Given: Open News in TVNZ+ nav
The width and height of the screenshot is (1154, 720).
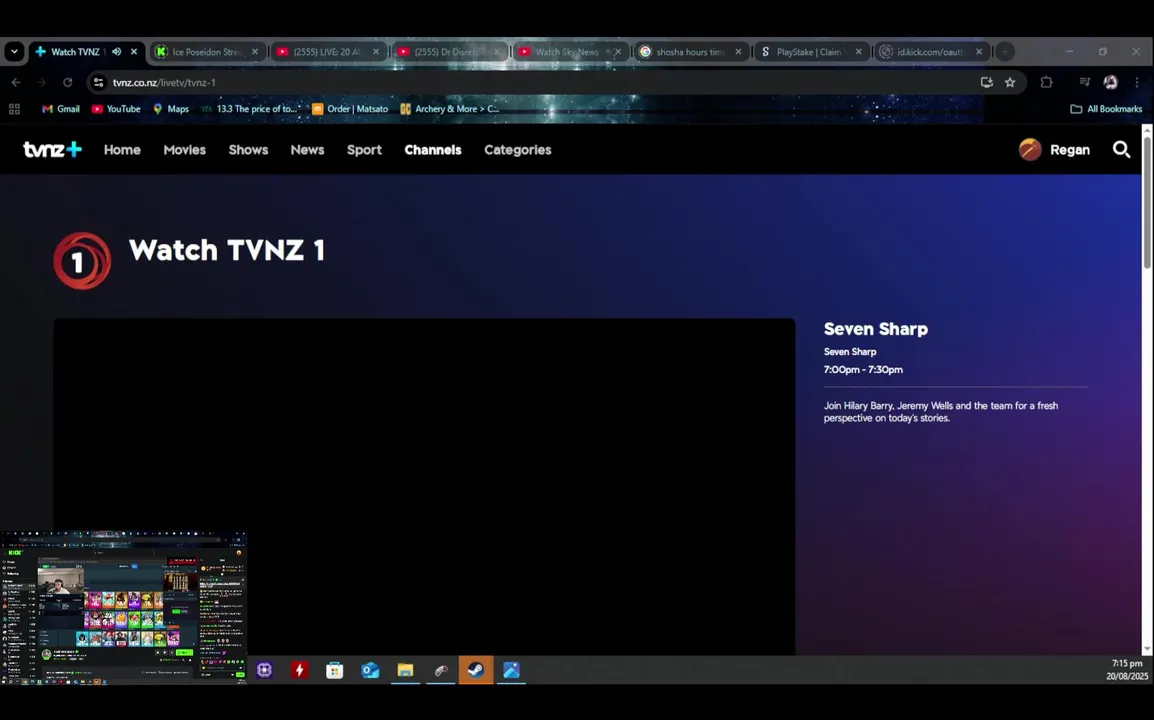Looking at the screenshot, I should pos(307,149).
